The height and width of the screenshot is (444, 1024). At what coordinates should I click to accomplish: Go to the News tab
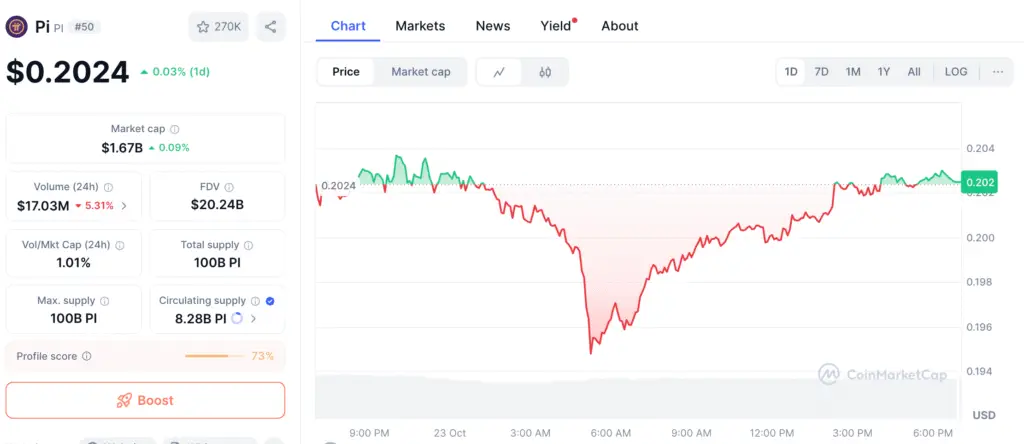[493, 26]
